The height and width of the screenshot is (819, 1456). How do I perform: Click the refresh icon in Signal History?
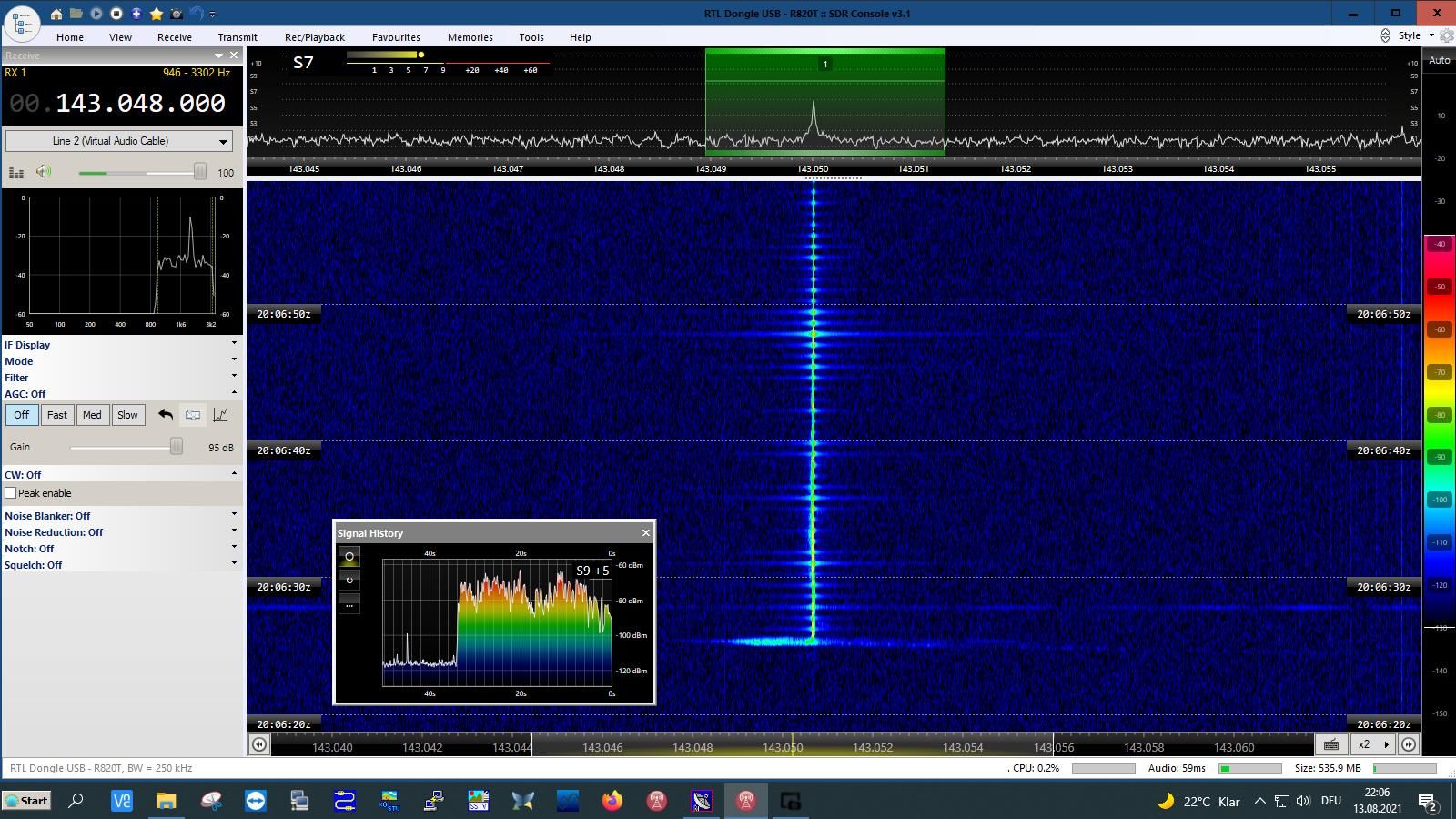[x=349, y=581]
